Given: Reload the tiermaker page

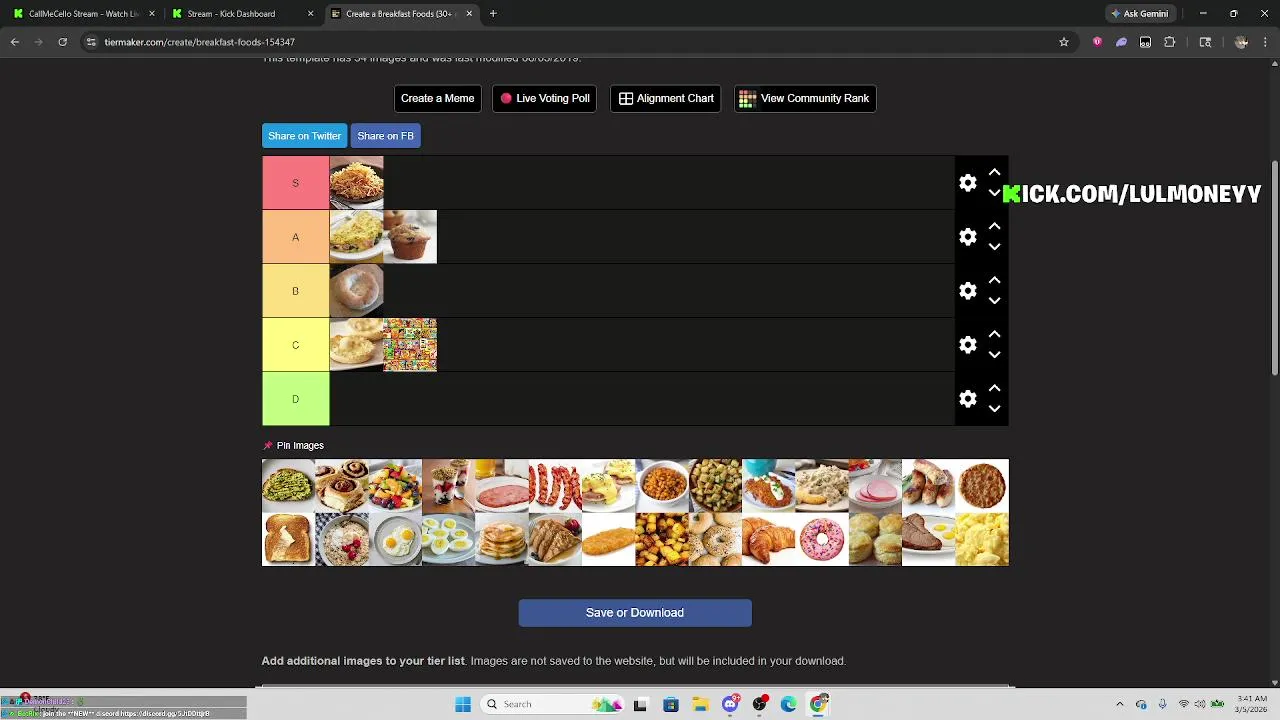Looking at the screenshot, I should [63, 42].
